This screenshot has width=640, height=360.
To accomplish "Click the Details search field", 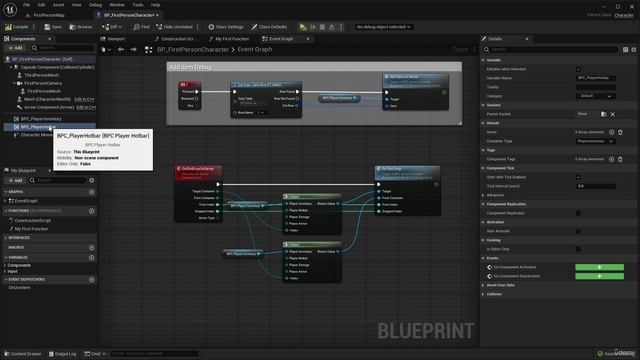I will (x=551, y=49).
